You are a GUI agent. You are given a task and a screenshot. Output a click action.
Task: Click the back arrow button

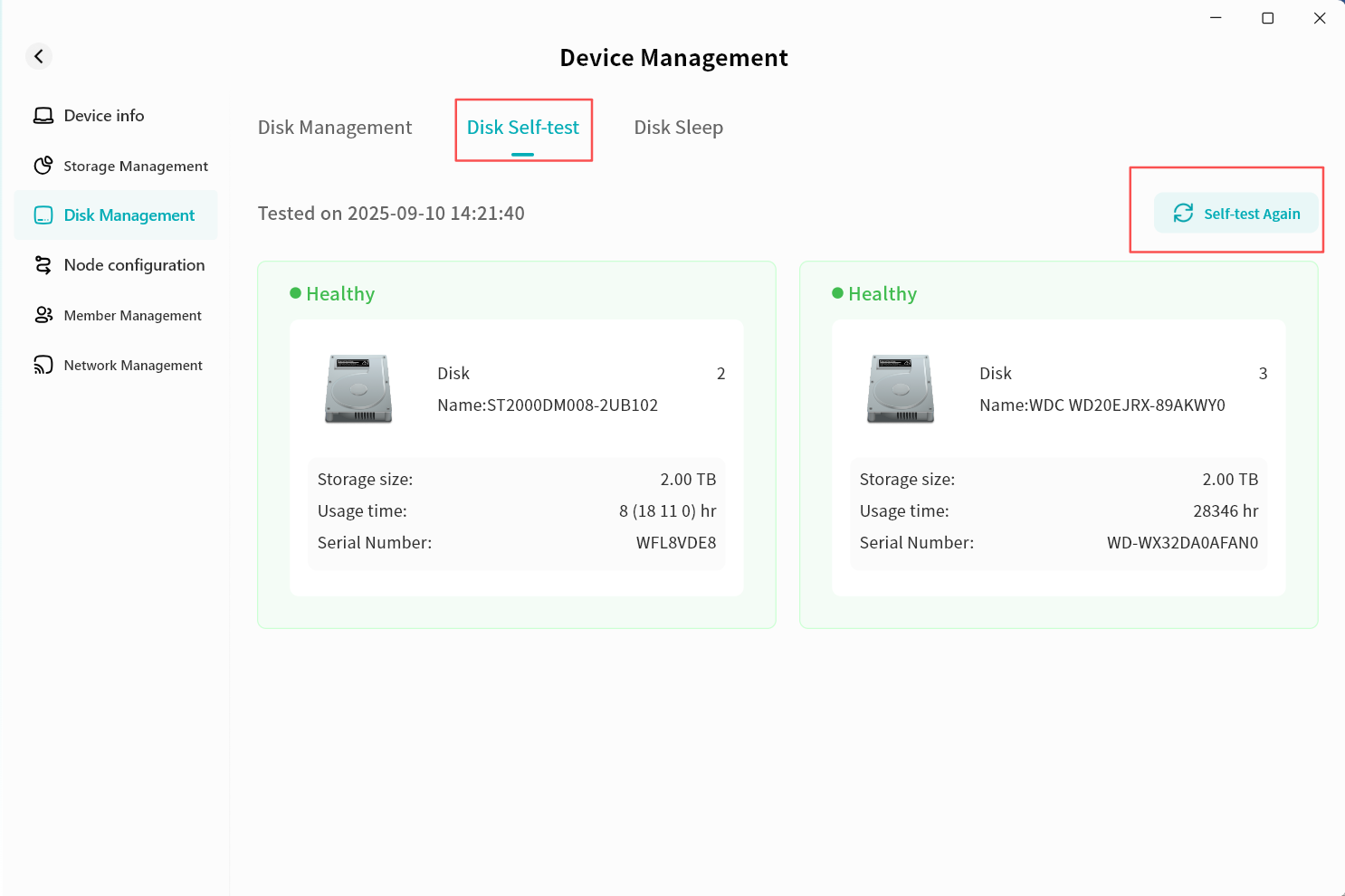tap(38, 56)
